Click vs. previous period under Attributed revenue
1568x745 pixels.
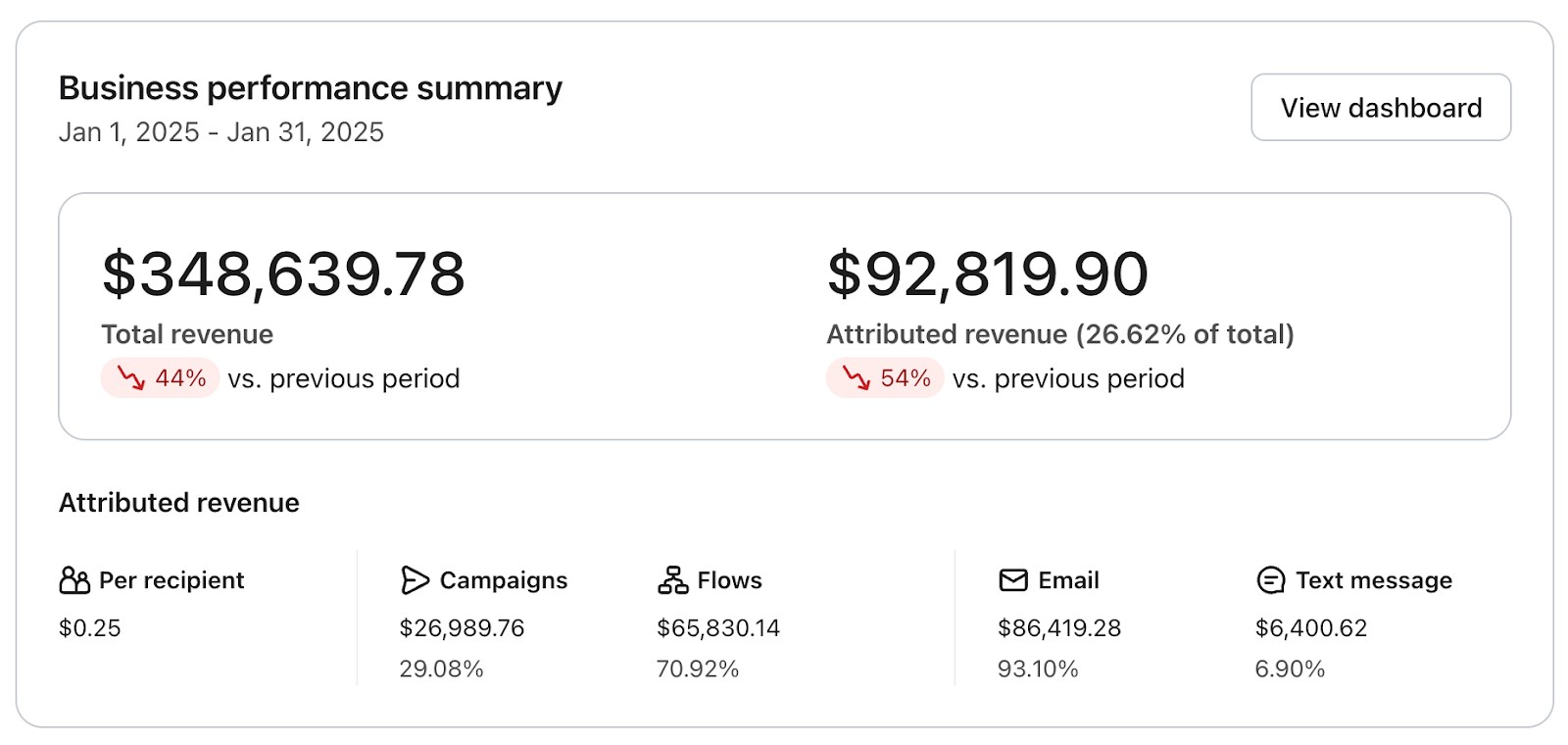[x=1068, y=378]
